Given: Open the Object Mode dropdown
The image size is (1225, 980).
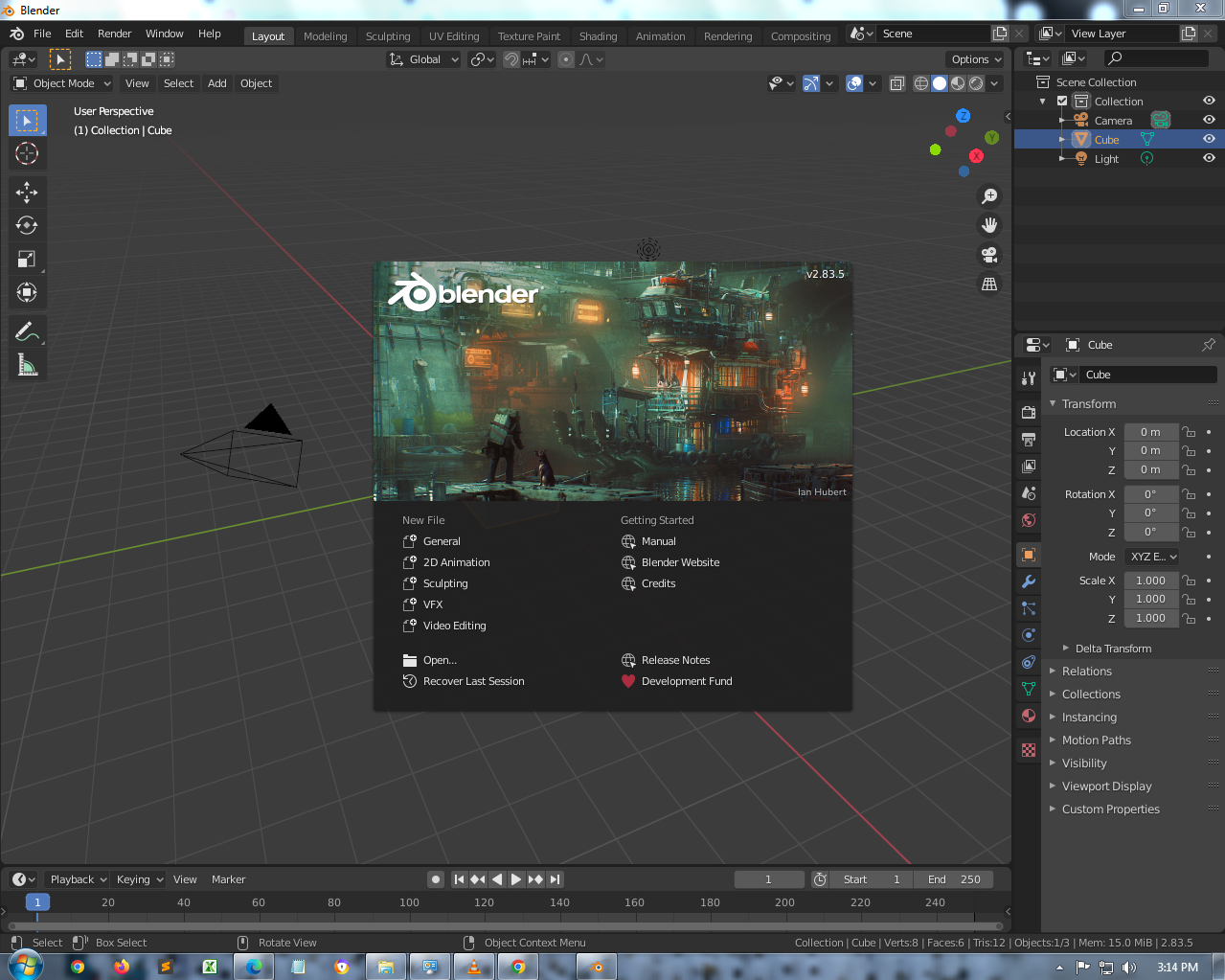Looking at the screenshot, I should coord(63,83).
